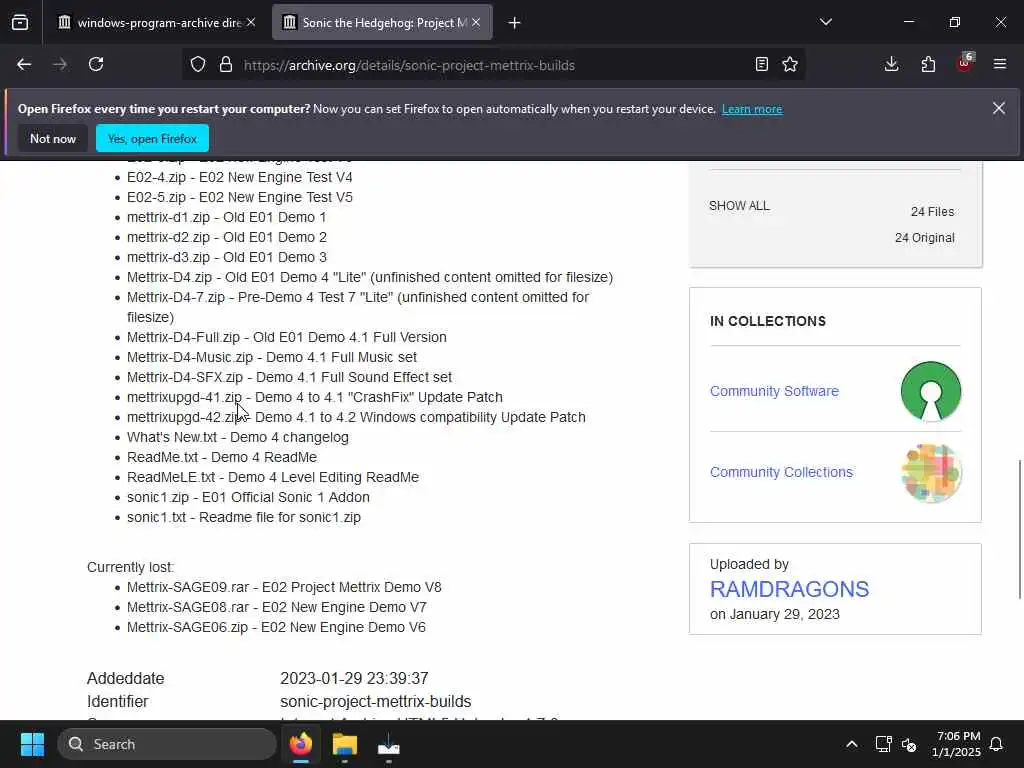Screen dimensions: 1024x768
Task: Click the 'Currently lost:' heading text
Action: coord(131,568)
